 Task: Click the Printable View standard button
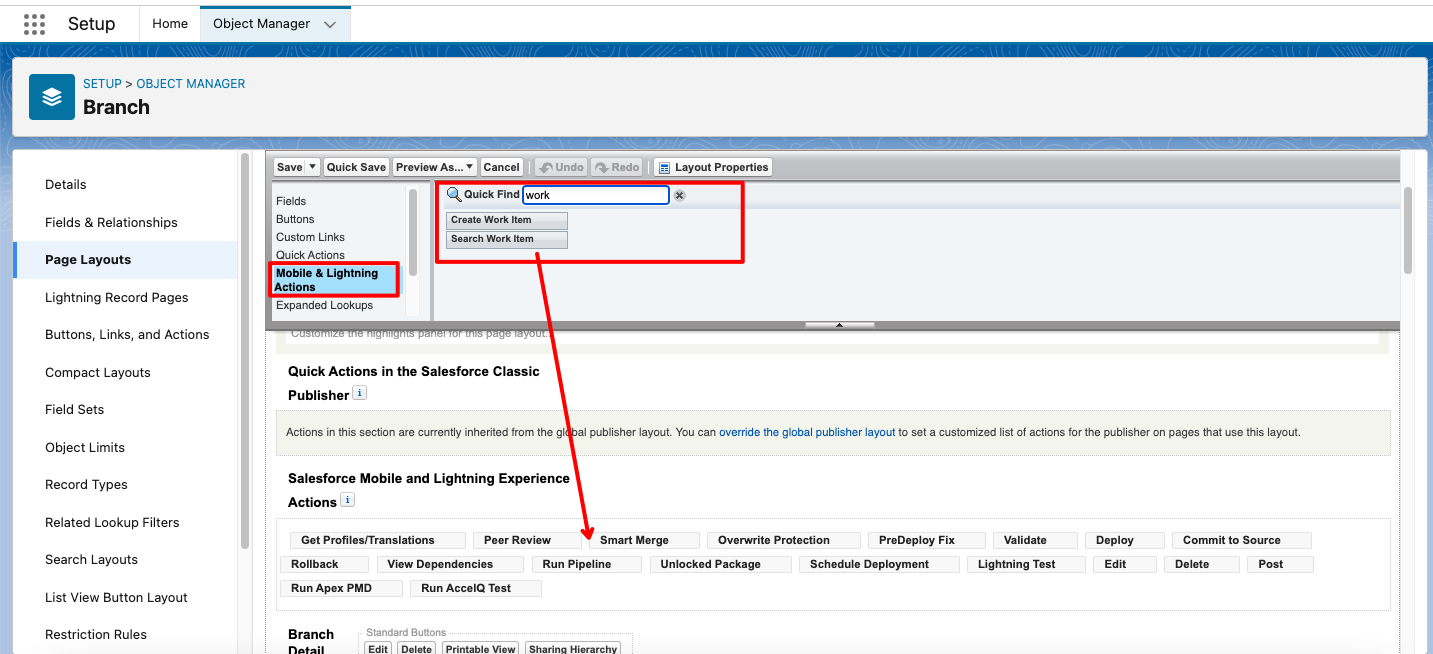(x=481, y=648)
